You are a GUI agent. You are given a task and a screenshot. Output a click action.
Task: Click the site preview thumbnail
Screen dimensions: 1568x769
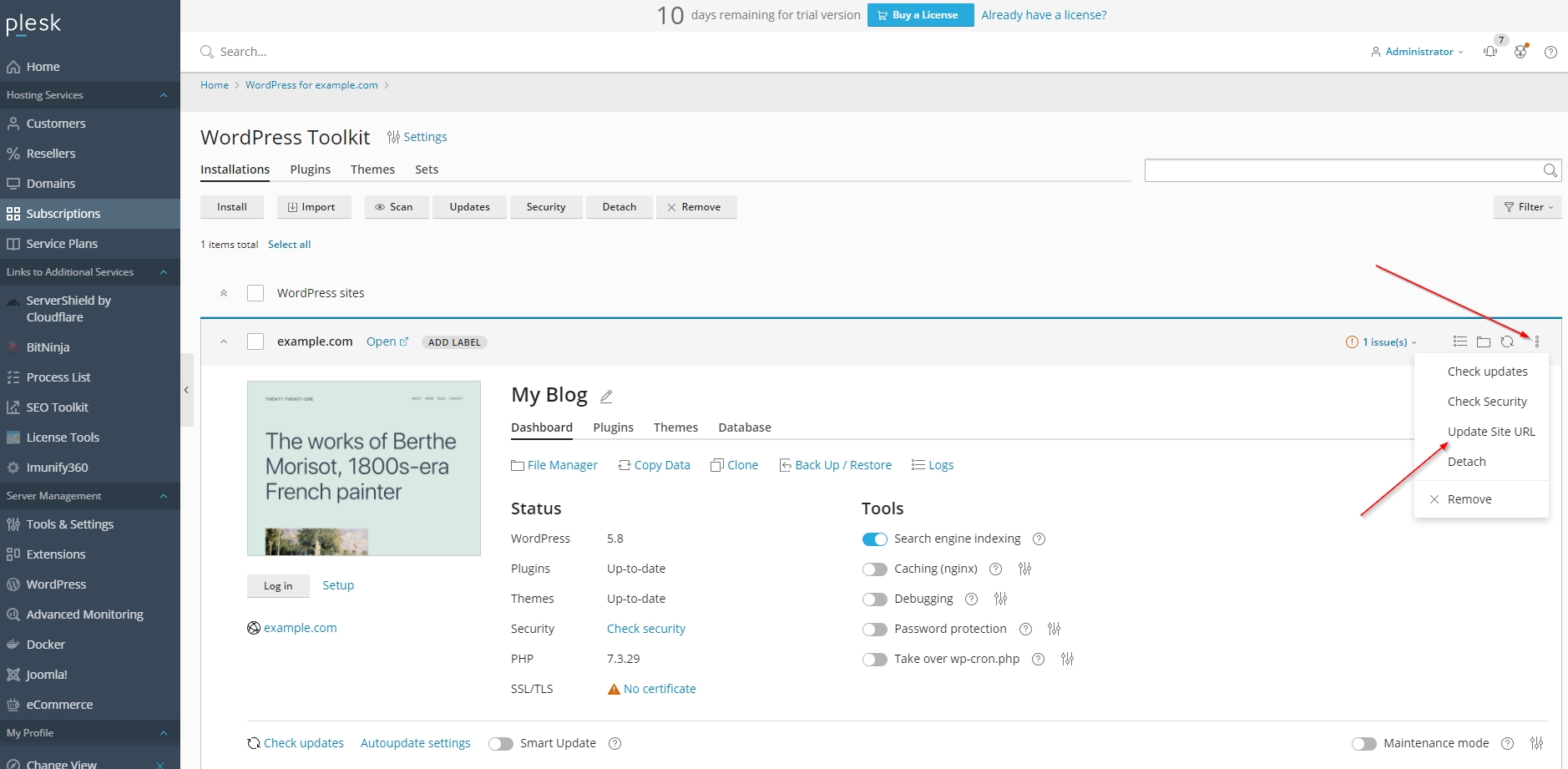(364, 468)
